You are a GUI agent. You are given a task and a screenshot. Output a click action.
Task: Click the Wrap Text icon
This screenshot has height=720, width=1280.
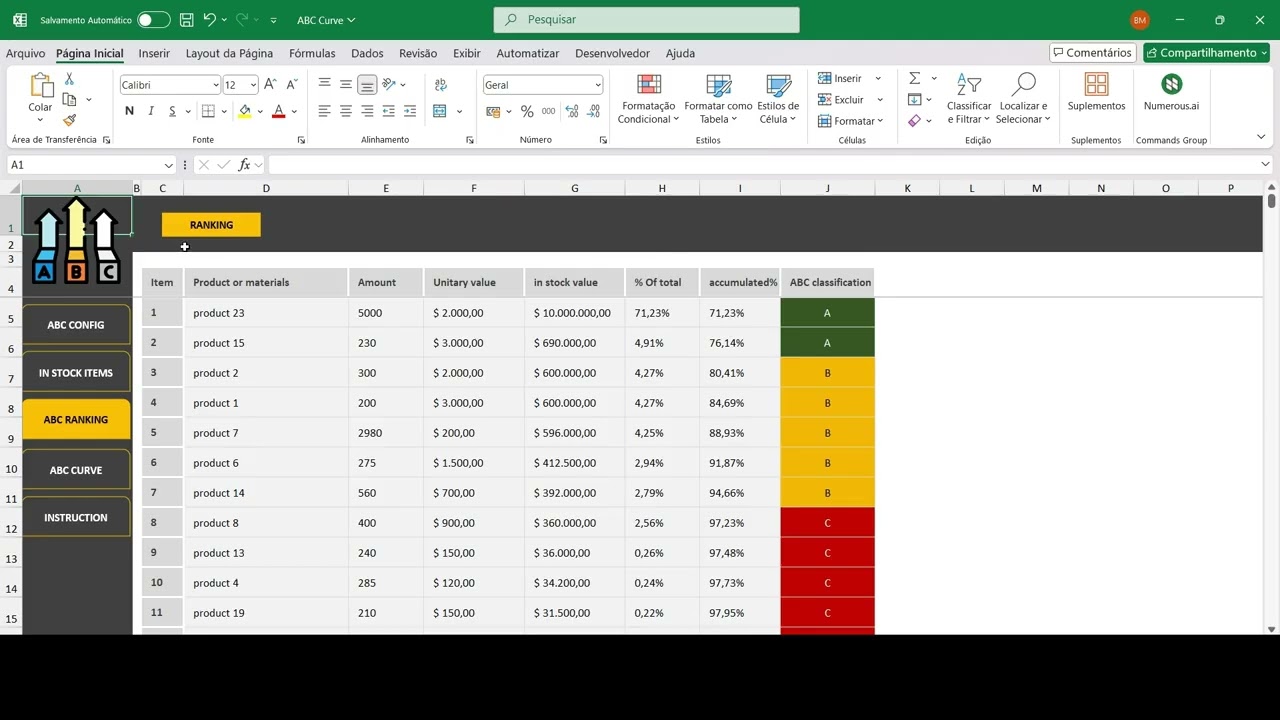coord(440,85)
